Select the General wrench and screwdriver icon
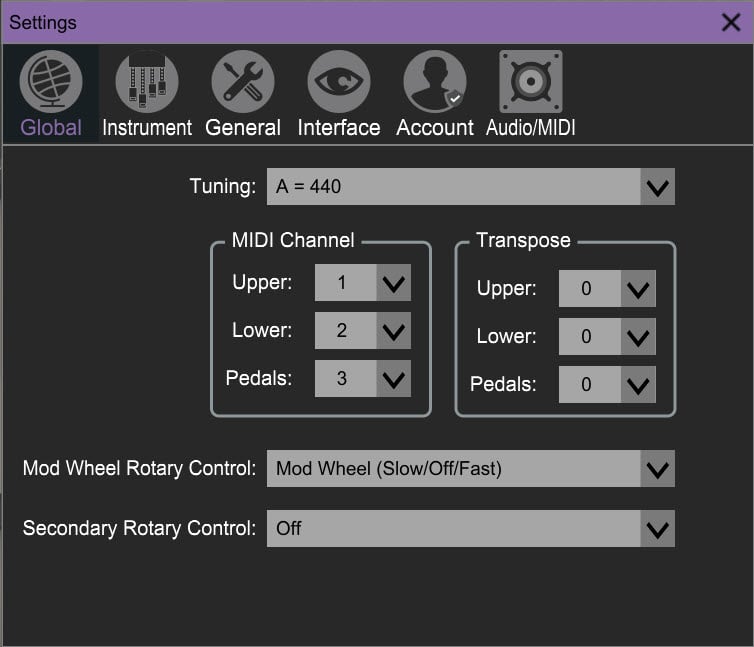This screenshot has height=647, width=754. [243, 82]
